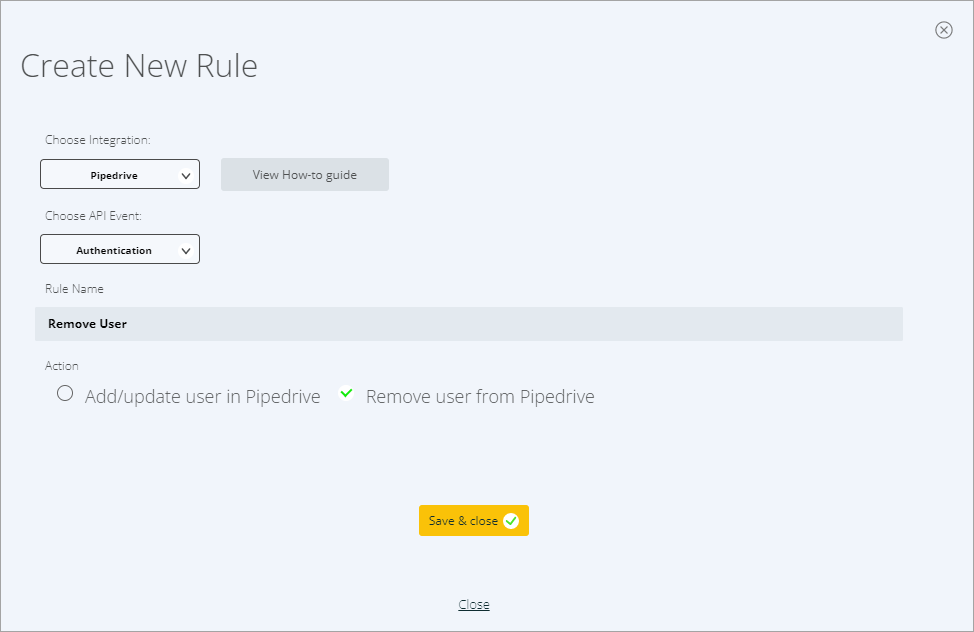
Task: Save the rule with Save & close
Action: (474, 521)
